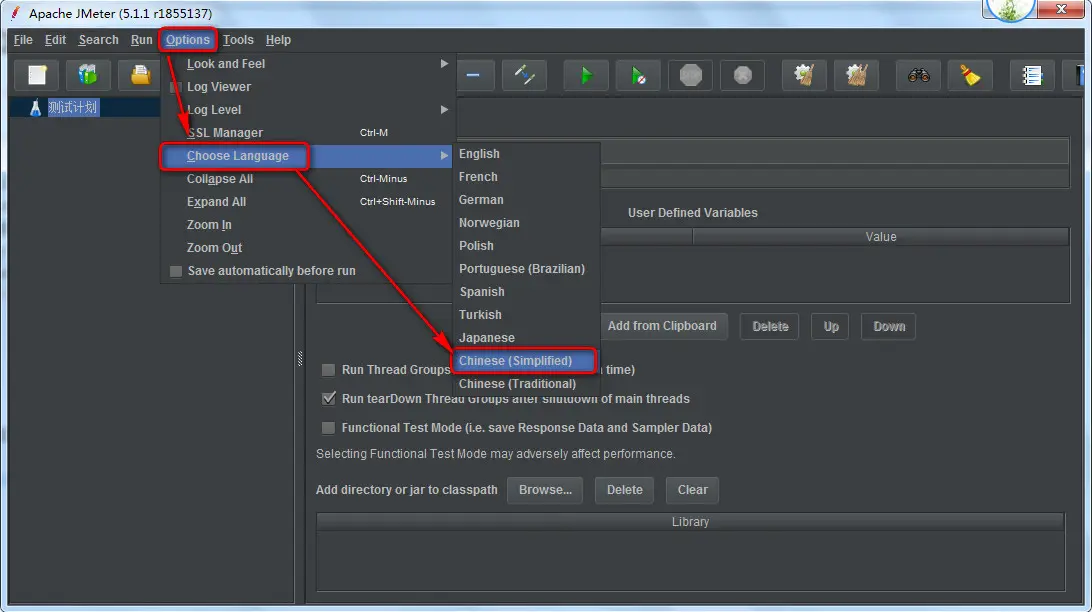Screen dimensions: 1092x612
Task: Click Delete button next to Browse
Action: pyautogui.click(x=625, y=489)
